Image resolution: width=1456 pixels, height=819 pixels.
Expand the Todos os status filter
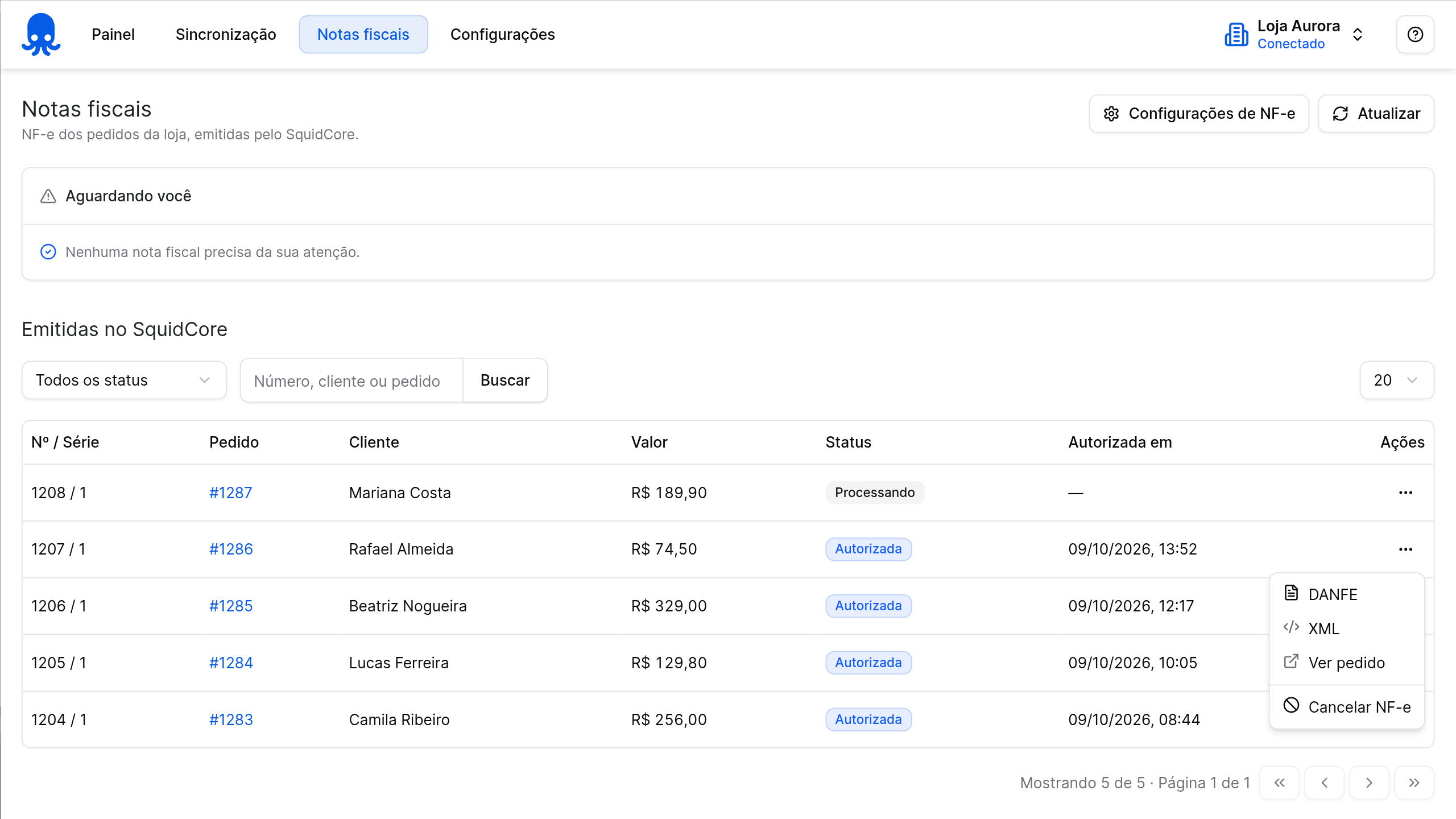124,380
